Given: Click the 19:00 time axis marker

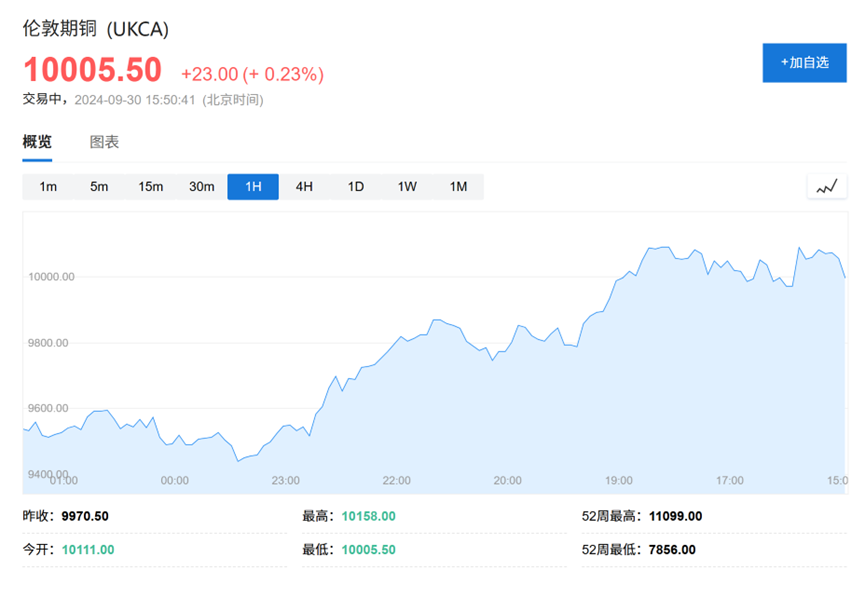Looking at the screenshot, I should pos(618,480).
